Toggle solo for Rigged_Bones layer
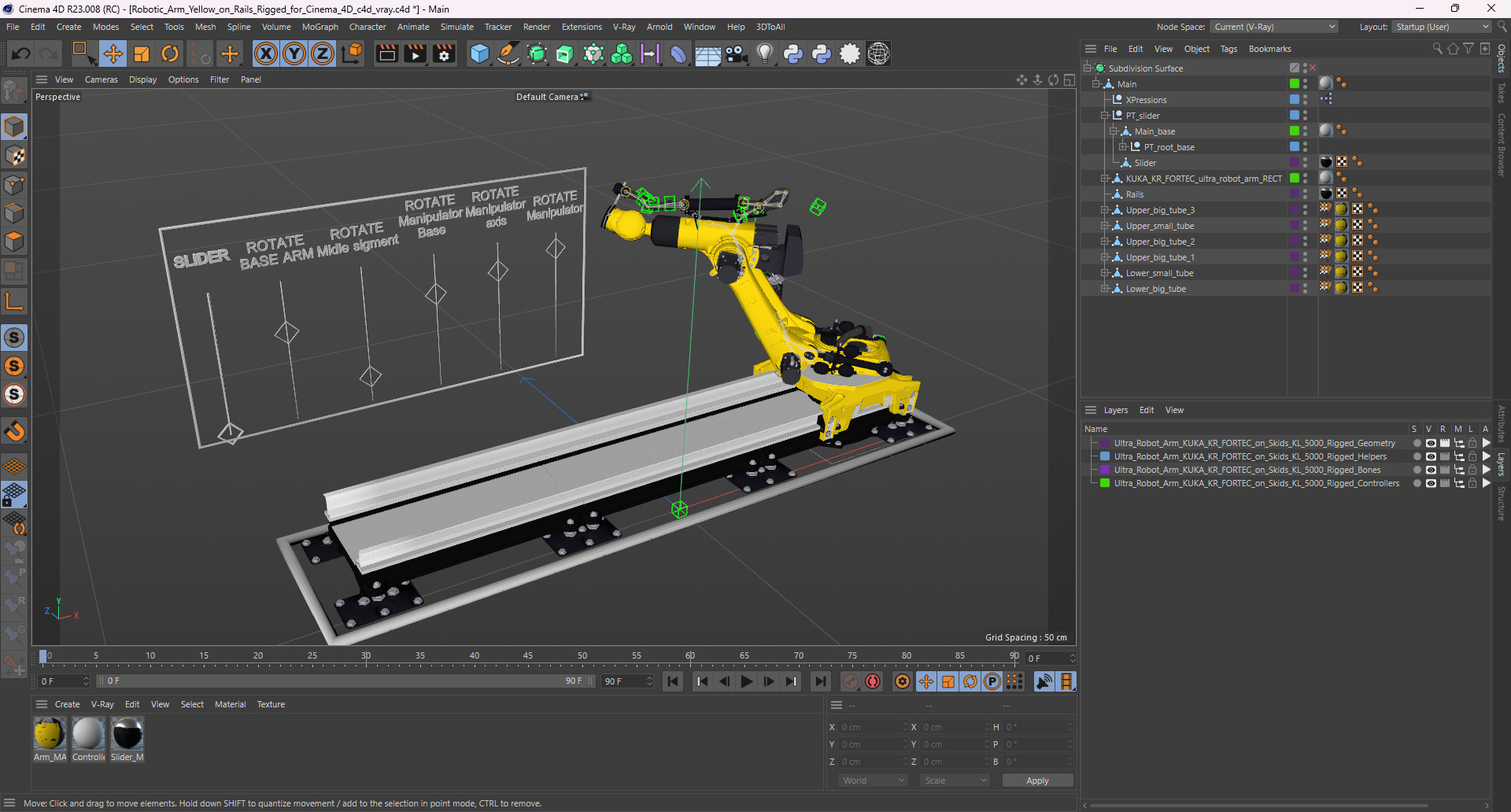Viewport: 1511px width, 812px height. tap(1417, 470)
